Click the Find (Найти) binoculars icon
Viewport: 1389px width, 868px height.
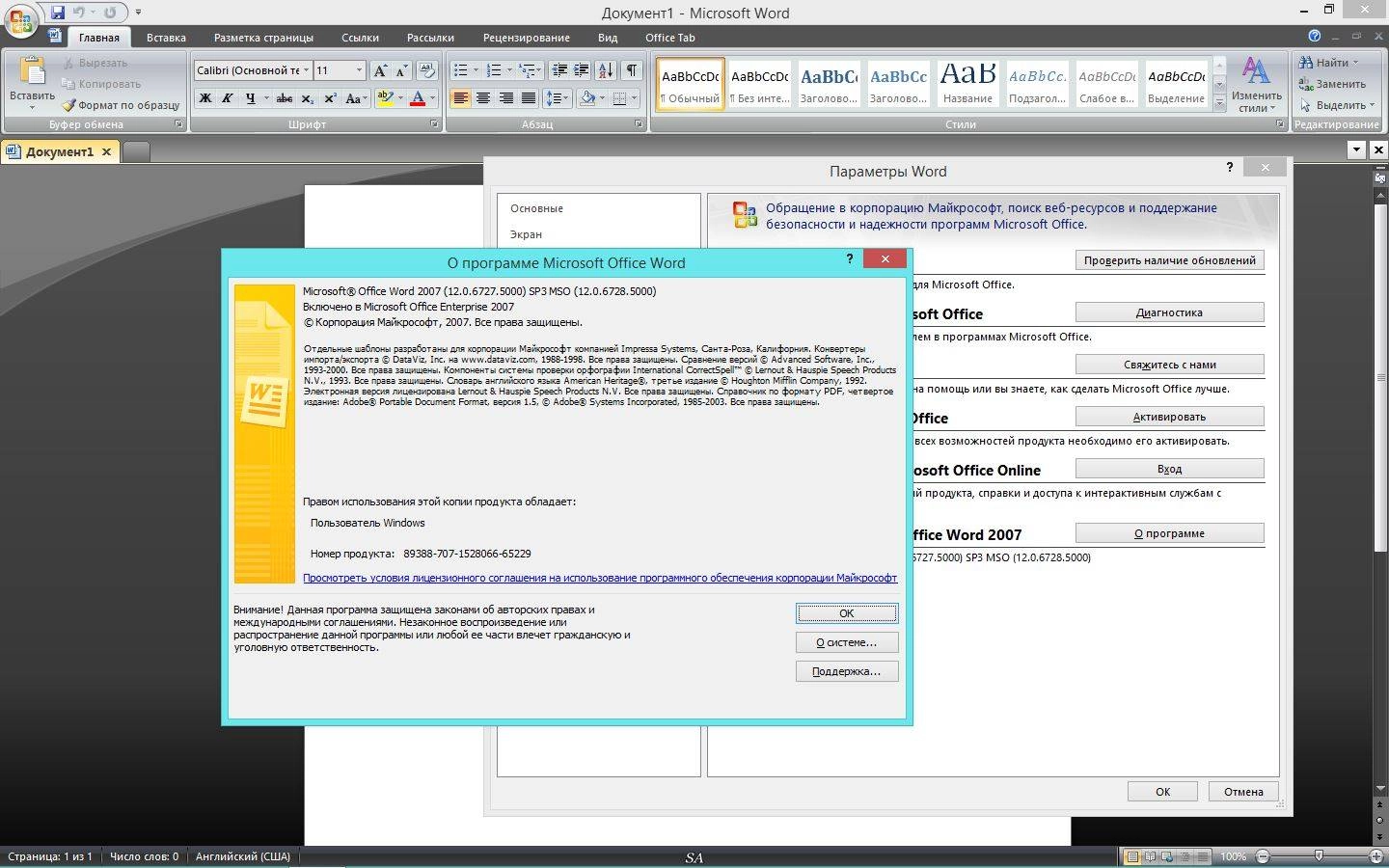[x=1306, y=63]
